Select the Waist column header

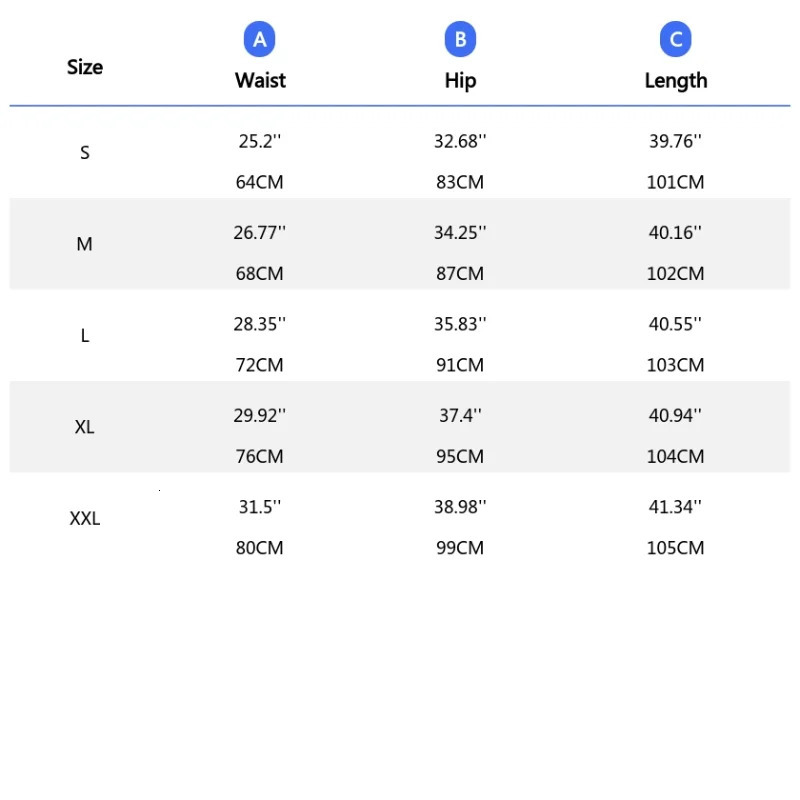(x=260, y=81)
